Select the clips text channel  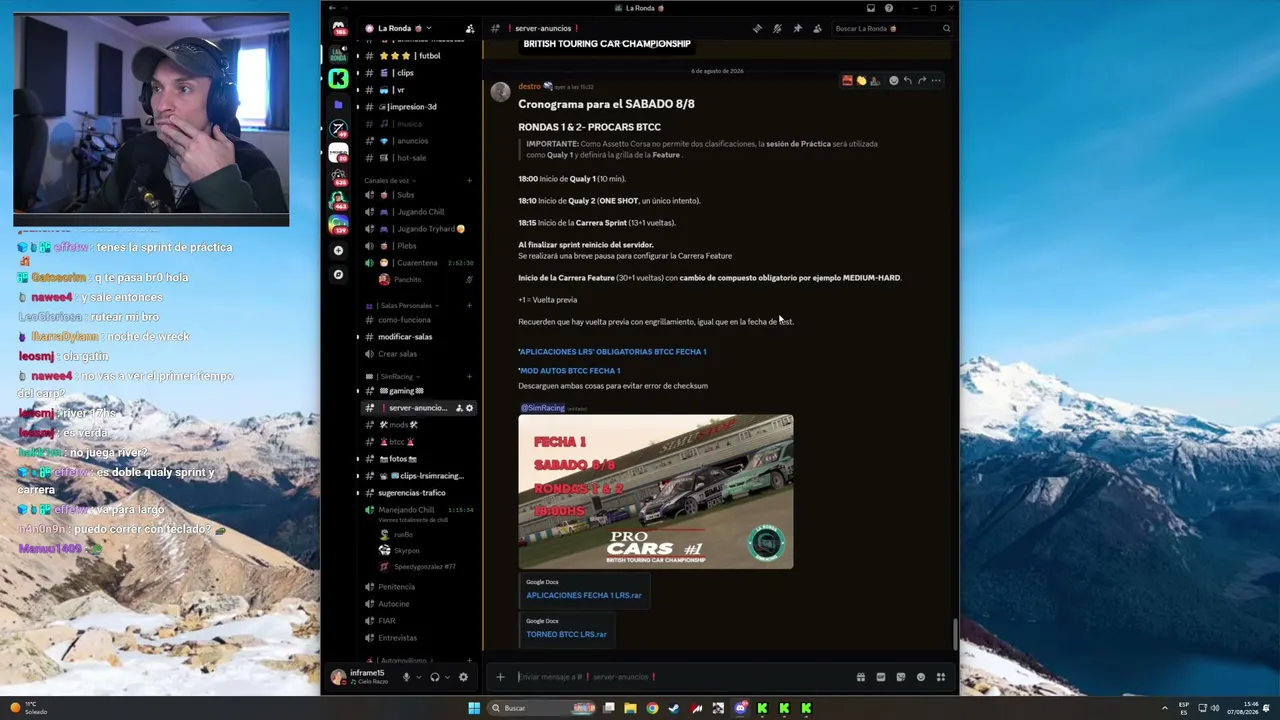[418, 73]
